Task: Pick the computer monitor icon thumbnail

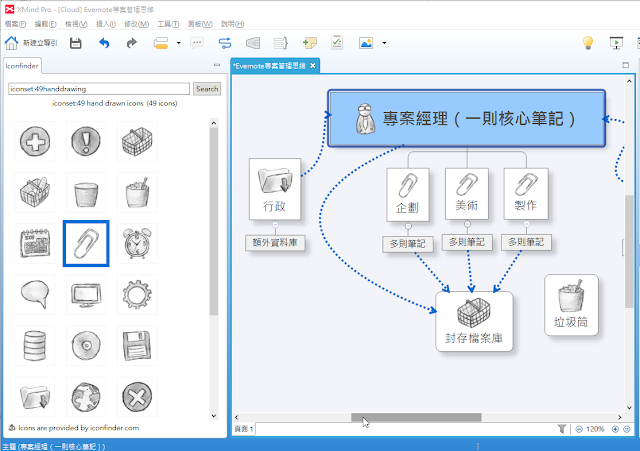Action: pos(86,295)
